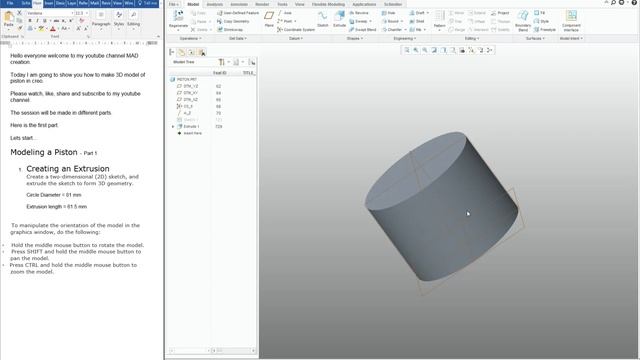Click the font color red A in Word
This screenshot has height=360, width=640.
[53, 29]
